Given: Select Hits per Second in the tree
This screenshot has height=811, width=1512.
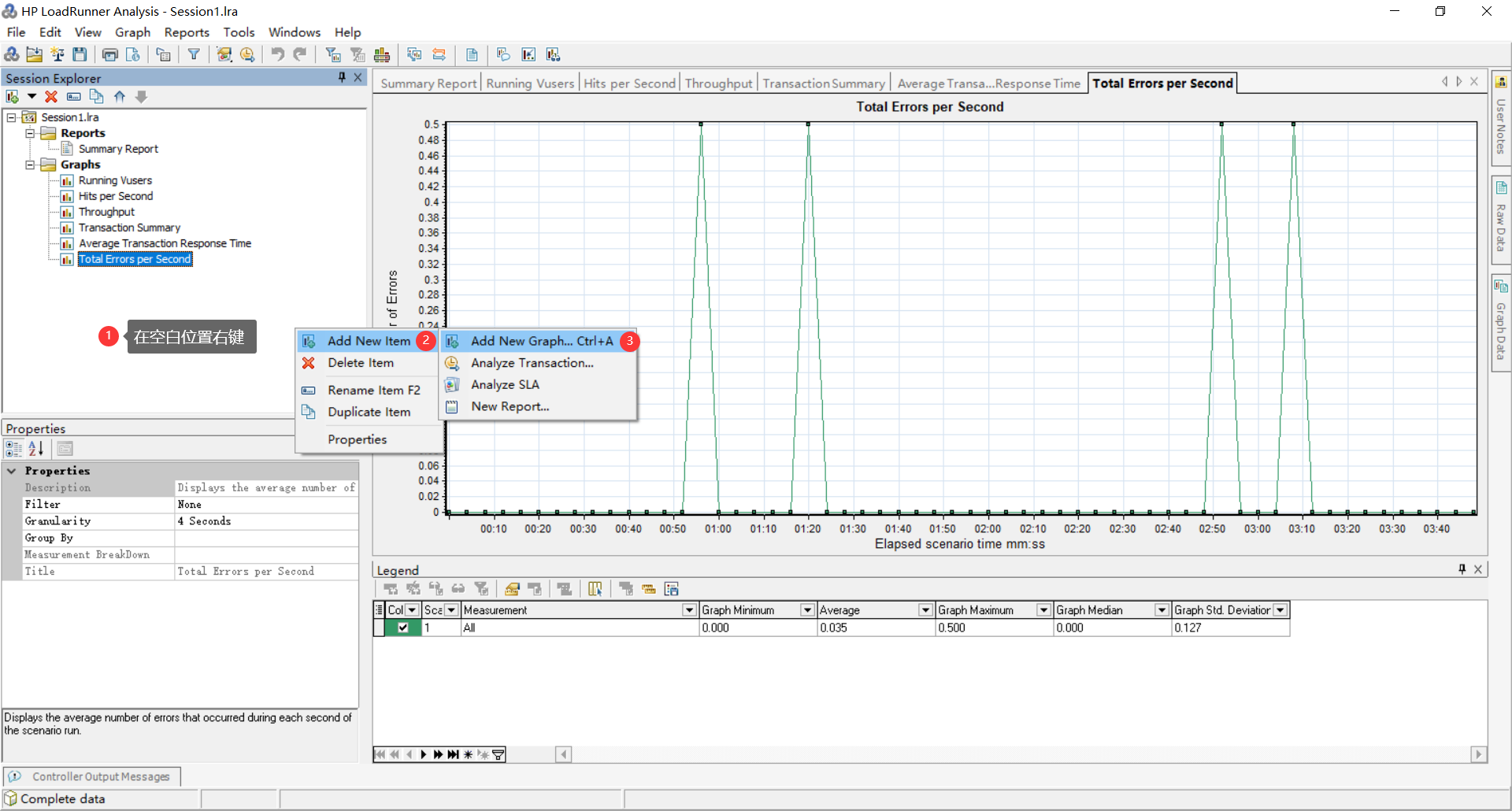Looking at the screenshot, I should point(116,196).
